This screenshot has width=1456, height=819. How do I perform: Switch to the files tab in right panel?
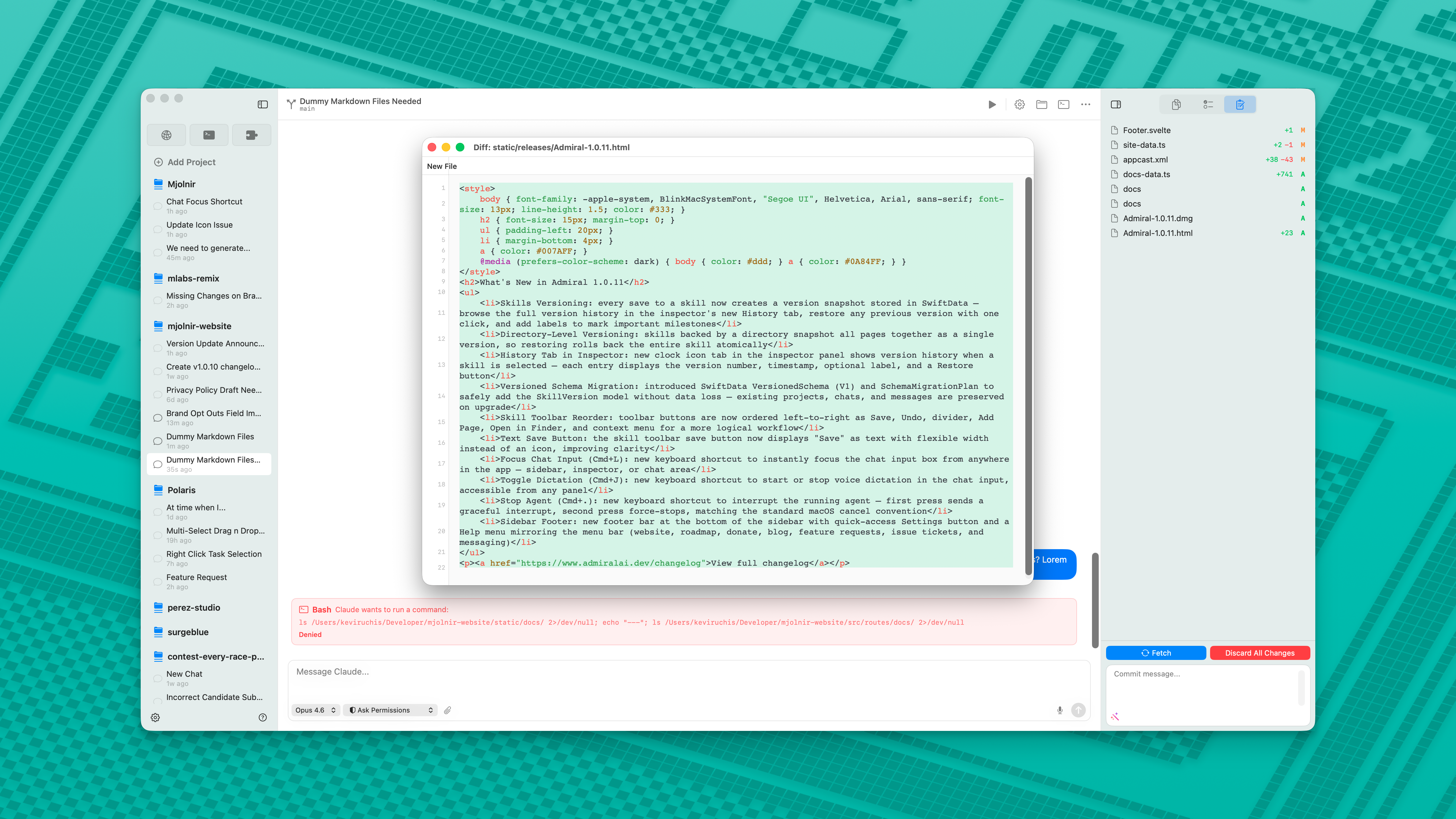tap(1176, 104)
